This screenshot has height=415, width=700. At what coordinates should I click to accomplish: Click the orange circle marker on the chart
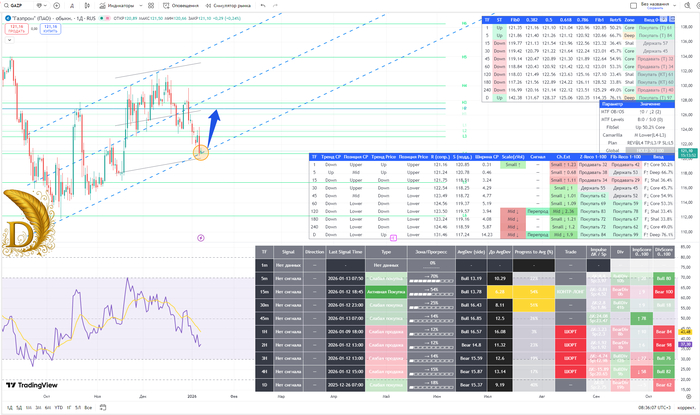200,152
